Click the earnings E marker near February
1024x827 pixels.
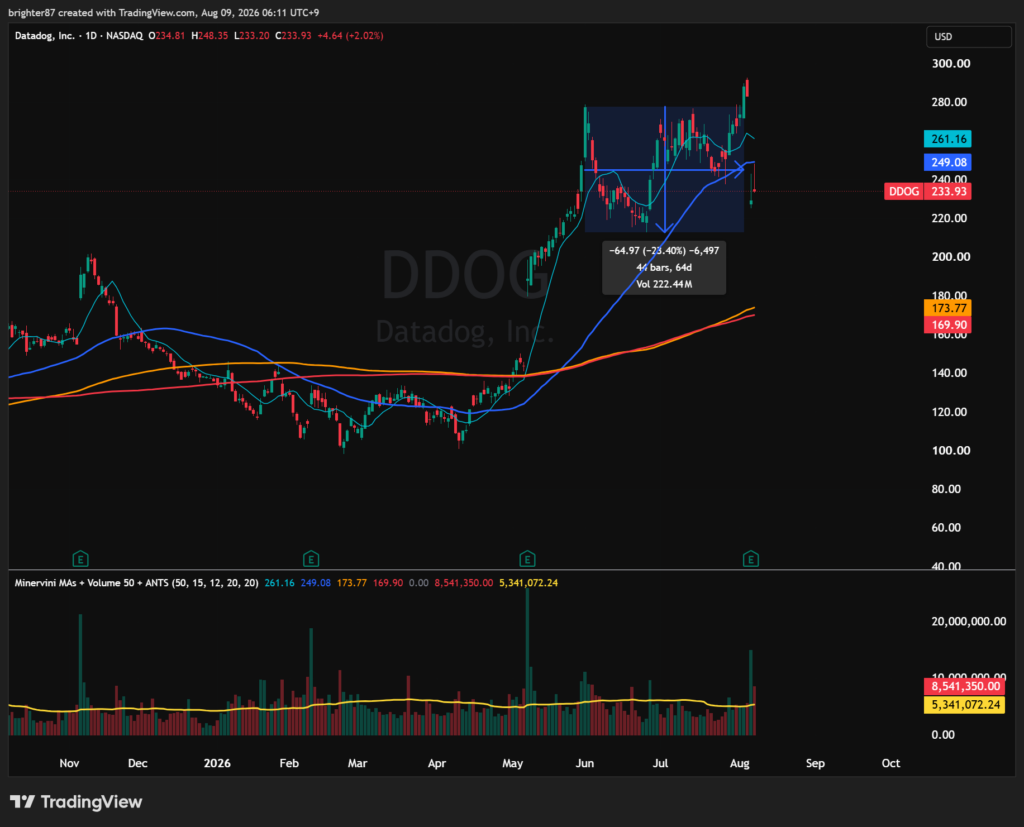(x=311, y=559)
